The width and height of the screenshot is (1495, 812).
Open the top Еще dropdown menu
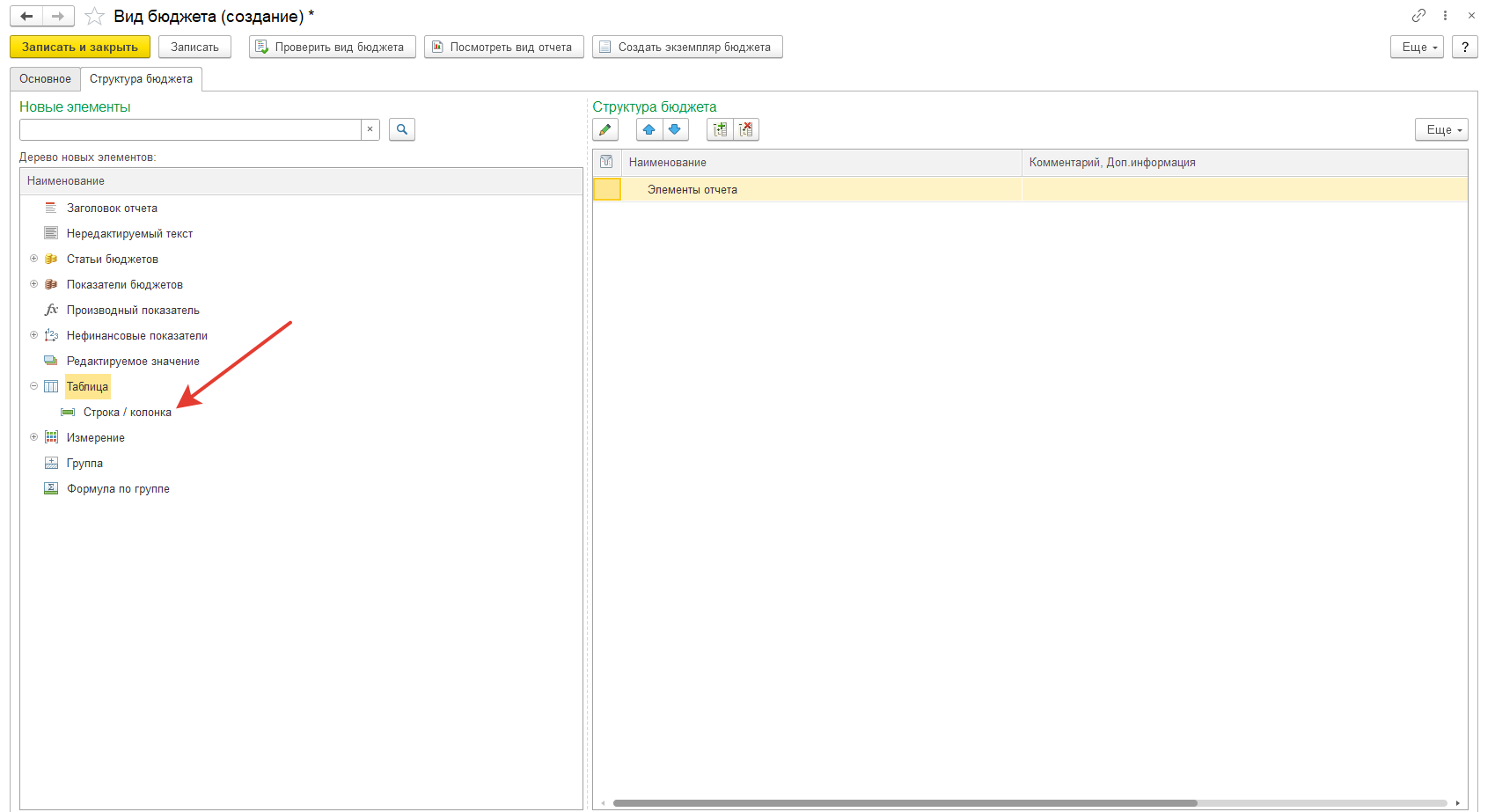1417,48
